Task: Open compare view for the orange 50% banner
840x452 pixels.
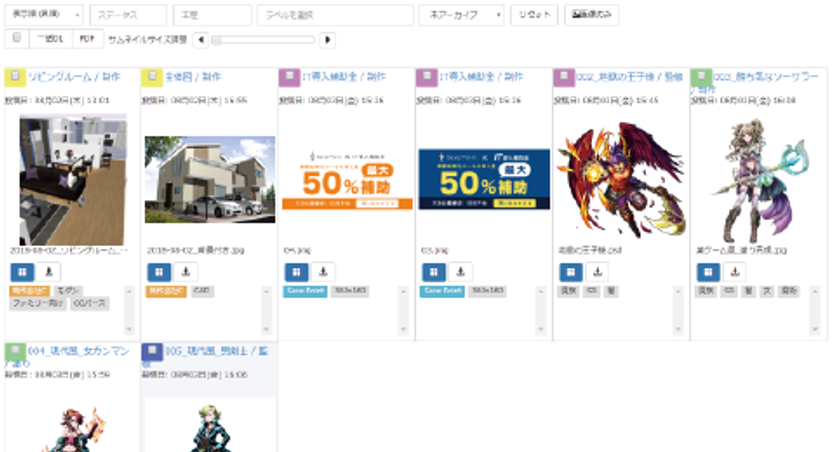Action: (x=296, y=272)
